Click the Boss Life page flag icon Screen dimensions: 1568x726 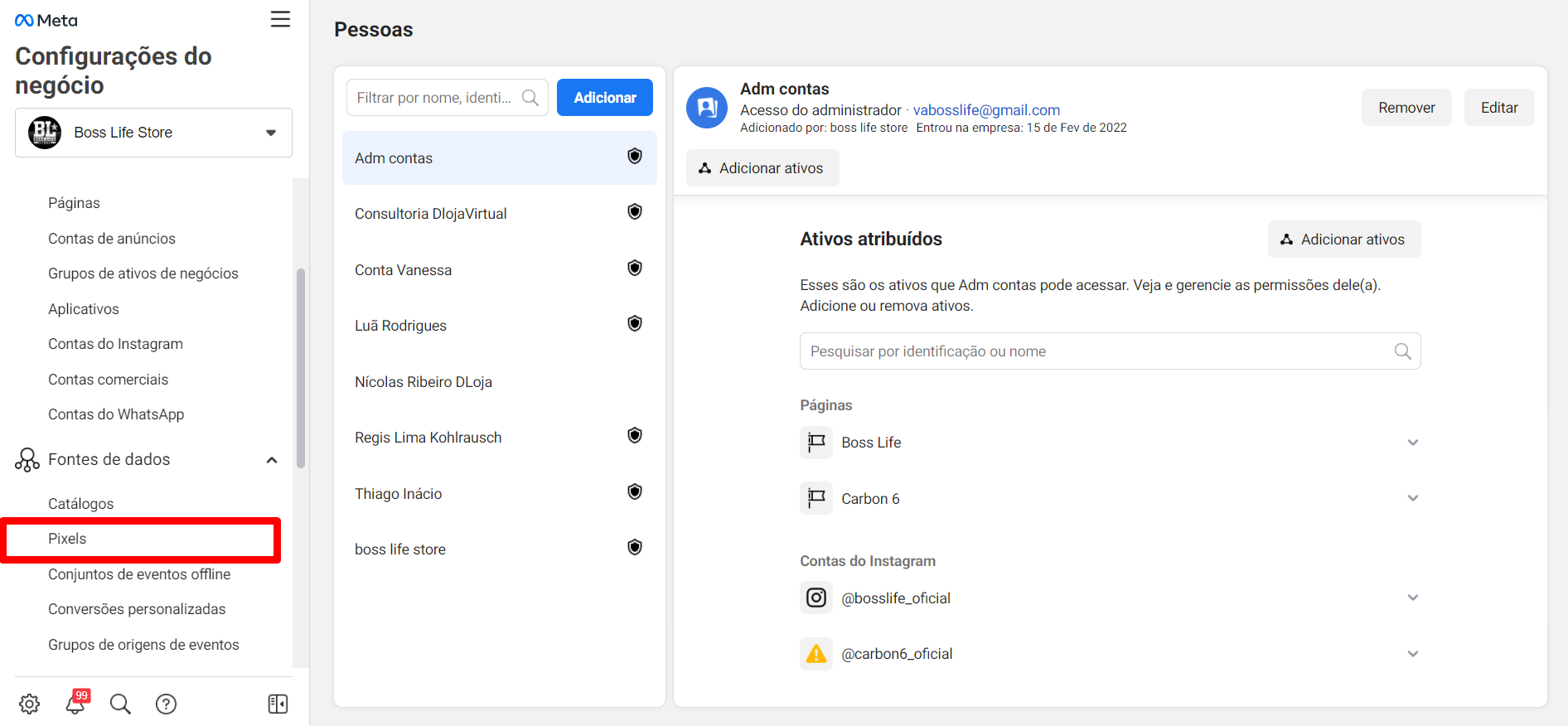(816, 442)
